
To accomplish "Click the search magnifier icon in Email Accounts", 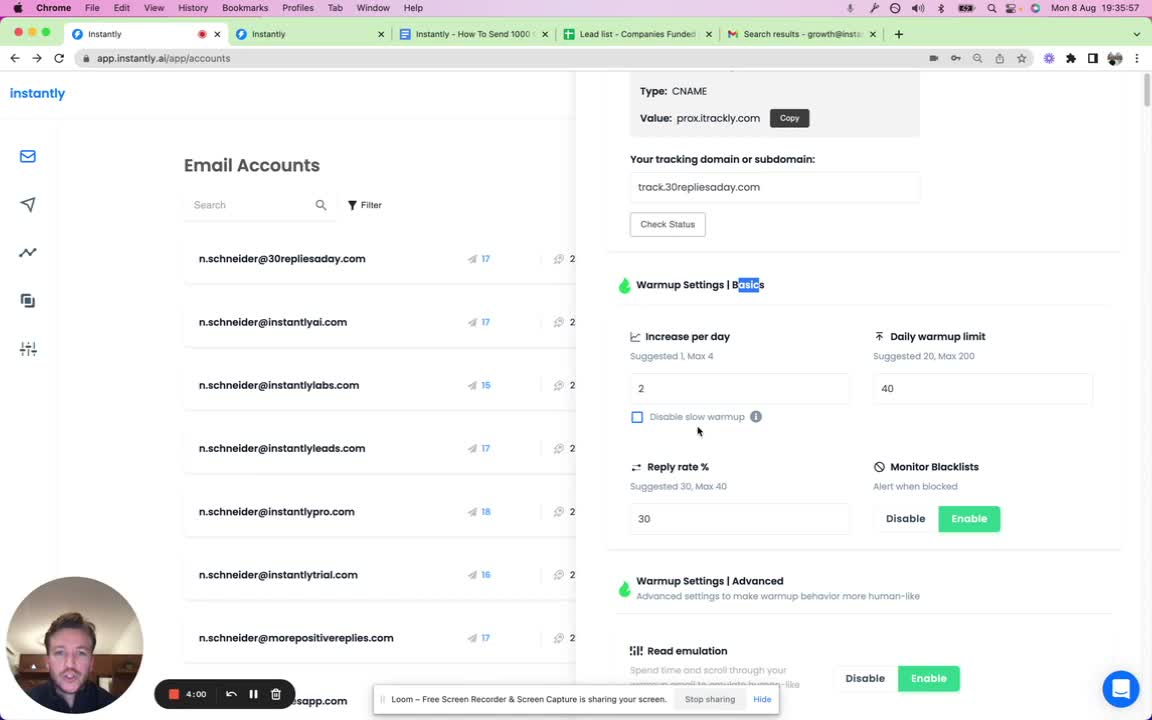I will click(x=321, y=205).
